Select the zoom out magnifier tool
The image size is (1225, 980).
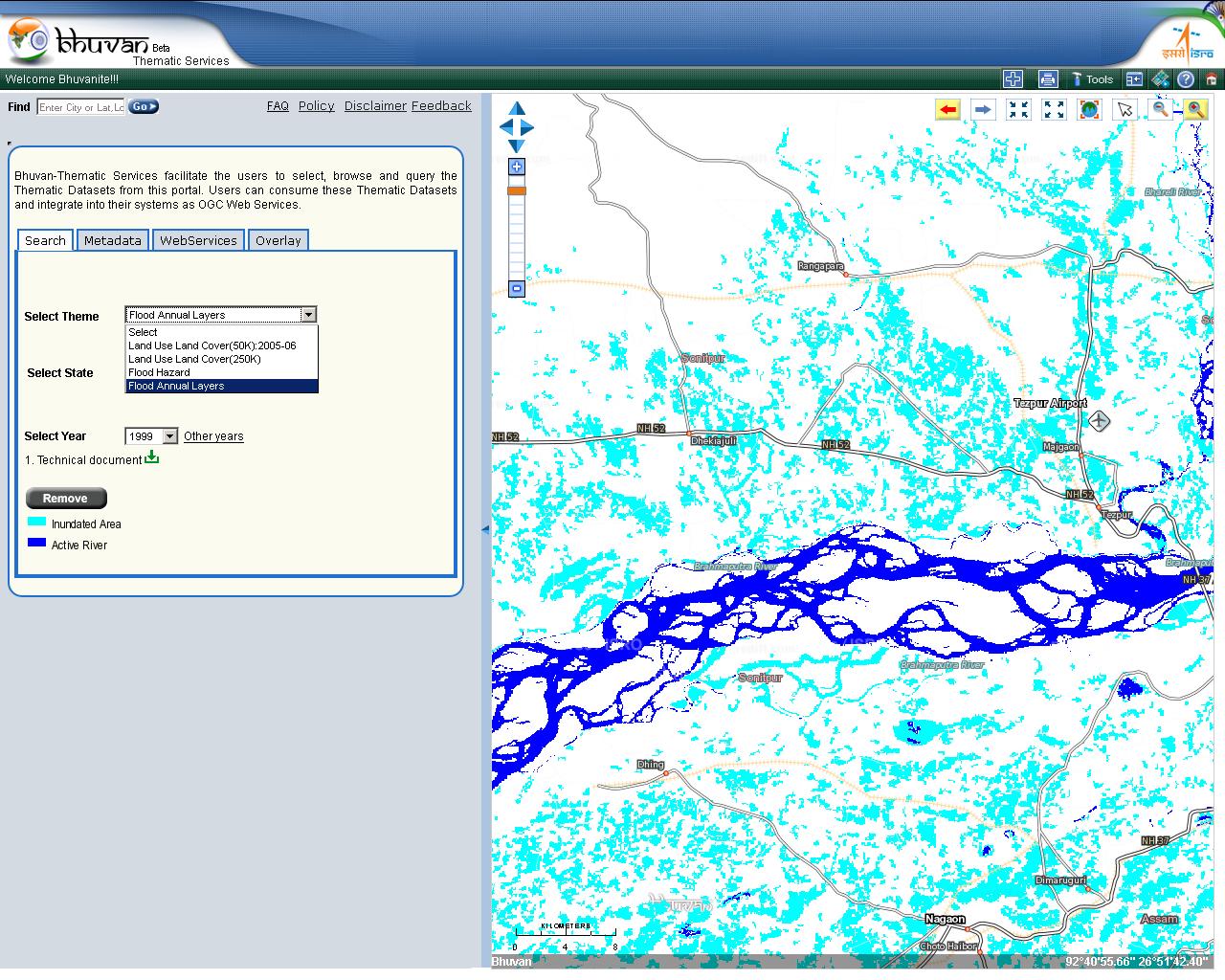point(1160,109)
